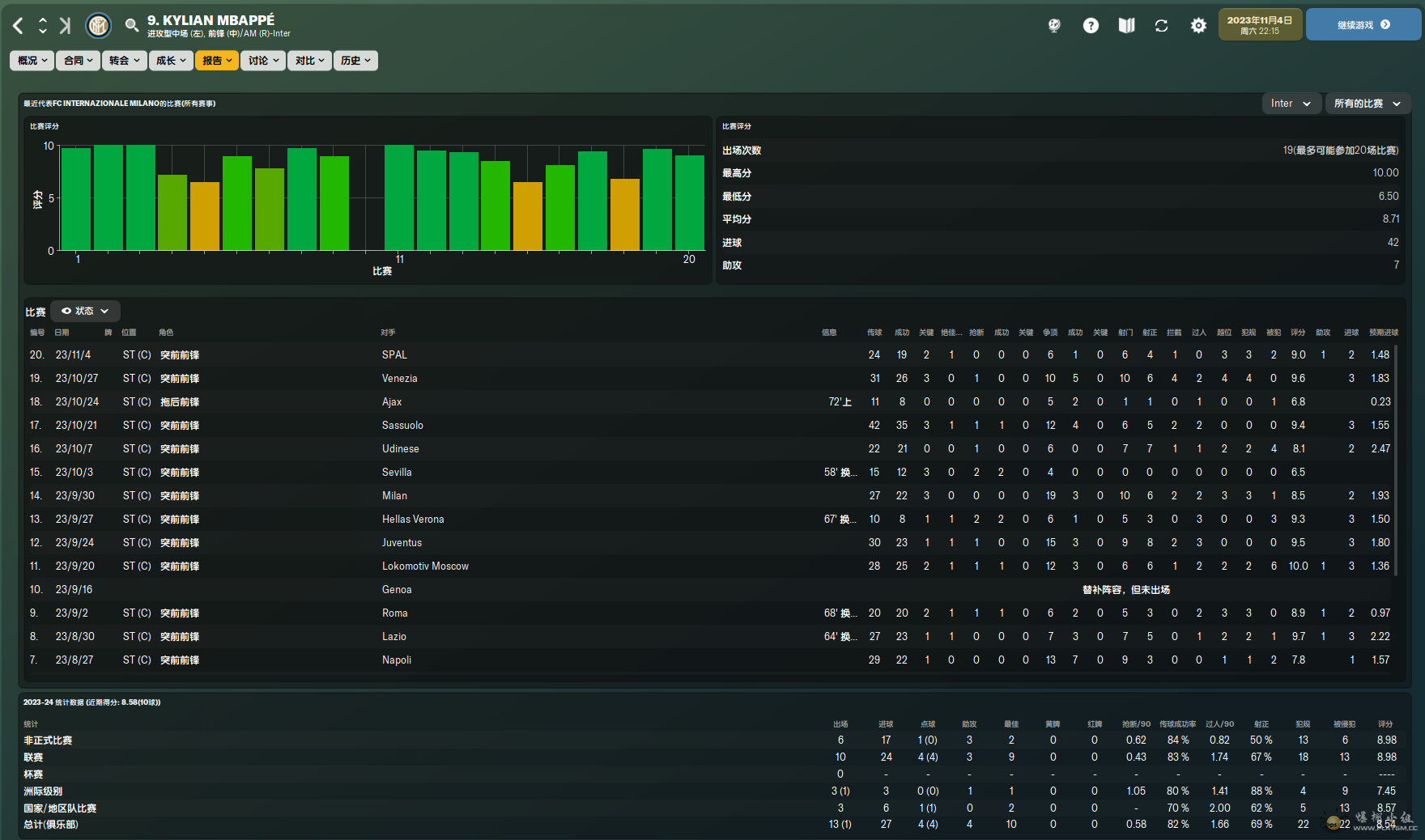Open the Napoli opponent link

coord(397,660)
